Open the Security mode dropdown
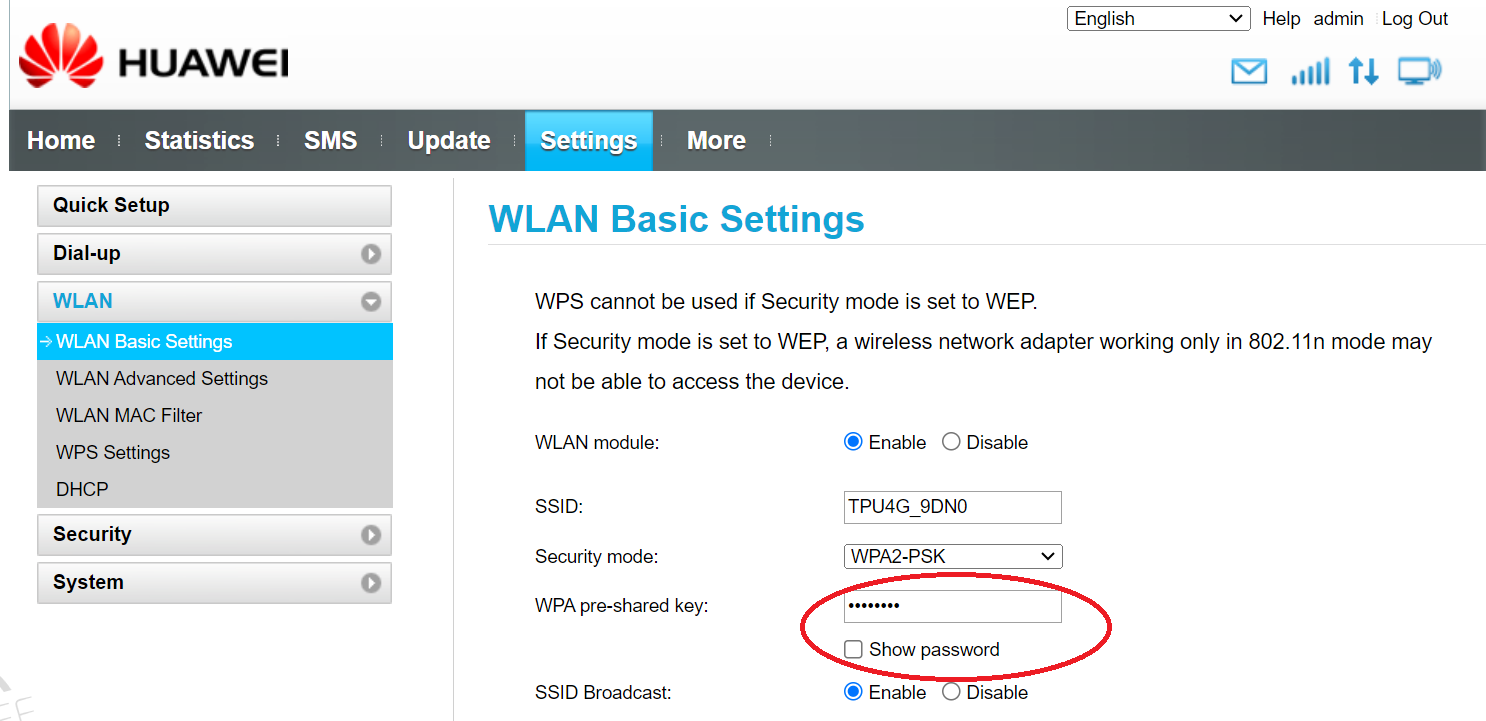The height and width of the screenshot is (721, 1486). click(x=952, y=556)
